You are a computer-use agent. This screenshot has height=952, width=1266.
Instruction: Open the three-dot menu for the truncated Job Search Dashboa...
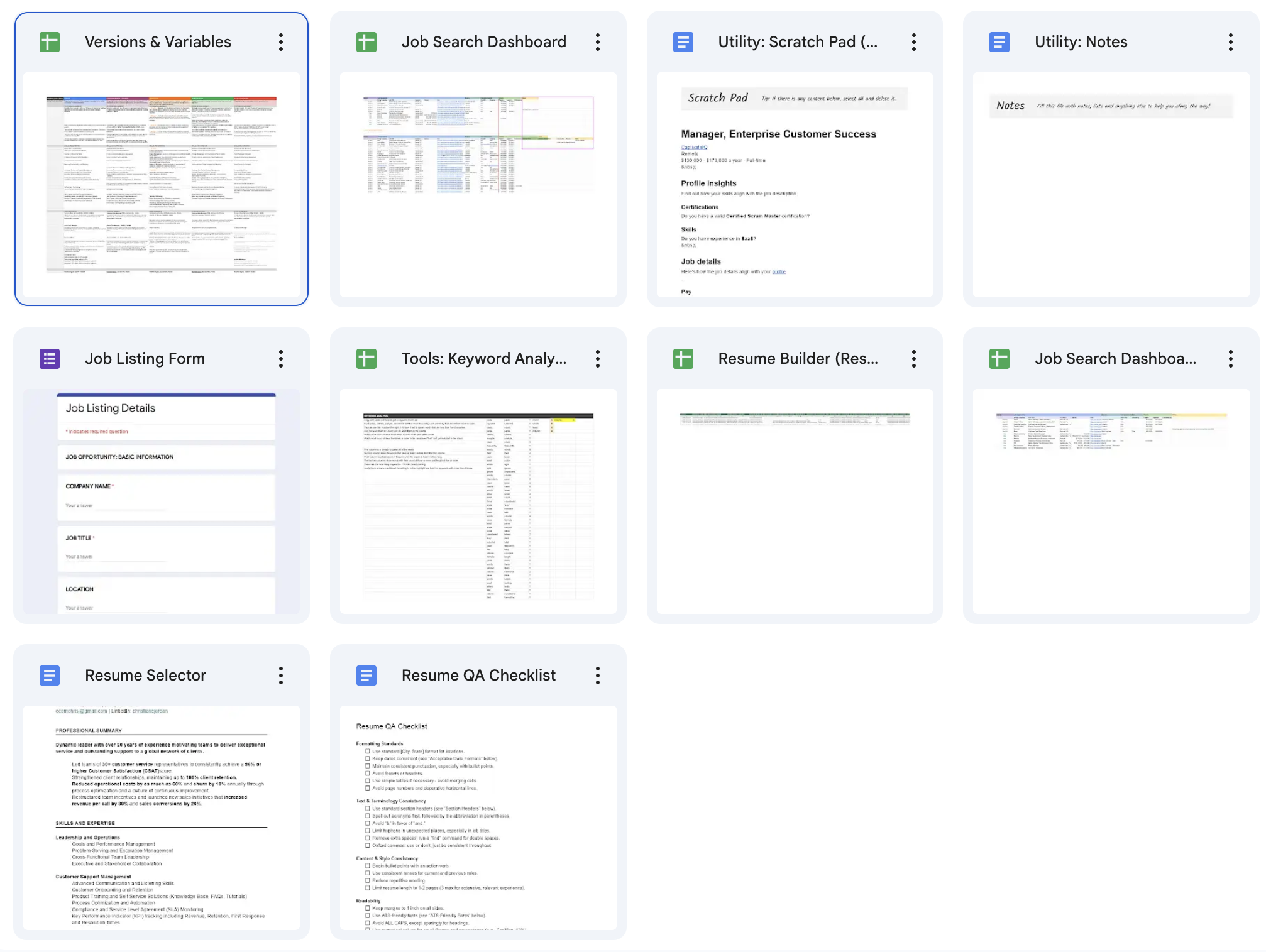click(1231, 359)
